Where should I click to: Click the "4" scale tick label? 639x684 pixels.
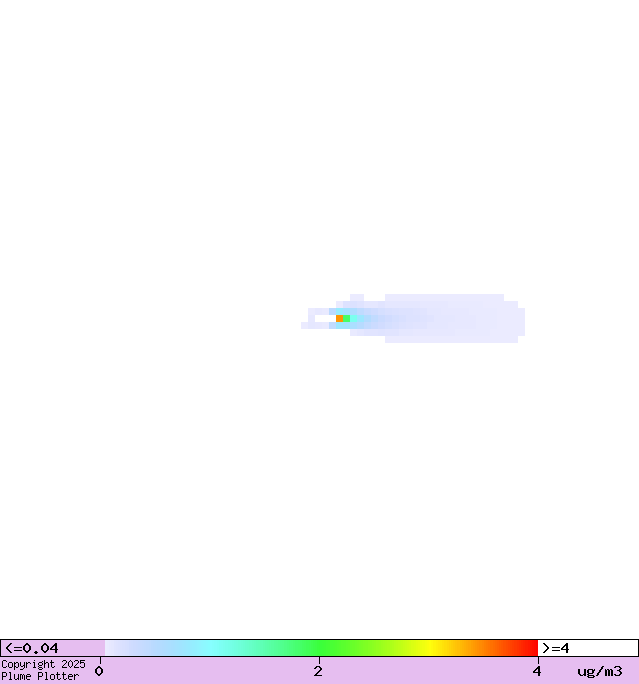pos(537,671)
